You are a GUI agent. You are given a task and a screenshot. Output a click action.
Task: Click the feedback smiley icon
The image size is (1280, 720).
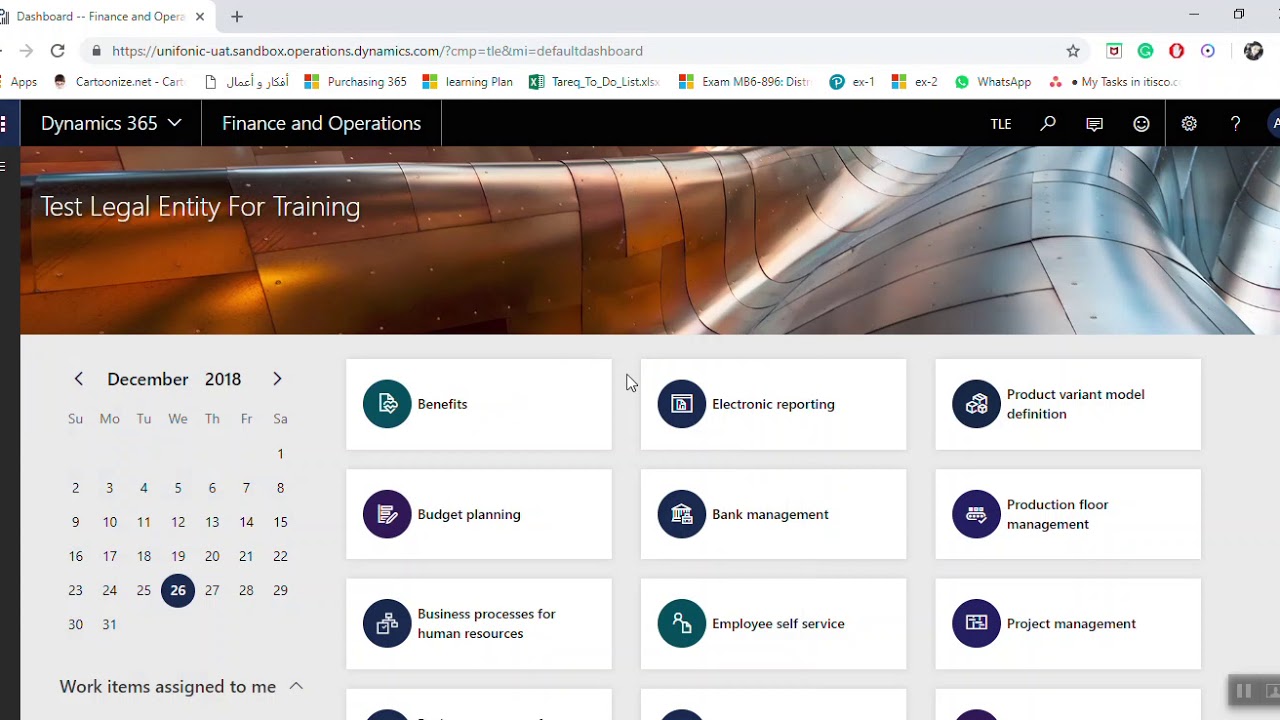(1141, 124)
